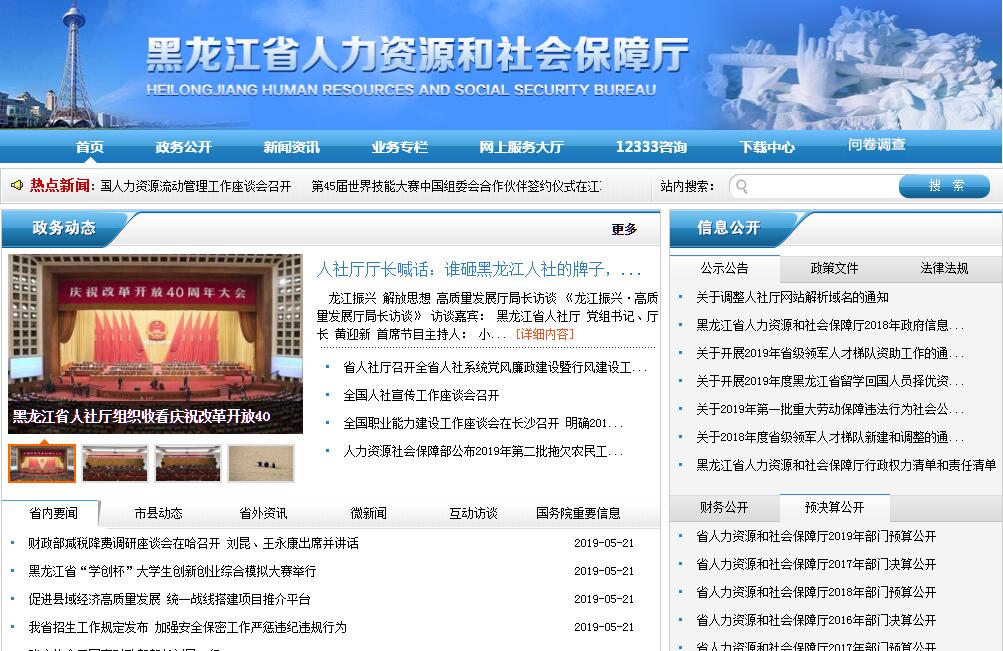
Task: Open 省人力资源和社会保障厅2017年部门决算公开
Action: point(816,565)
